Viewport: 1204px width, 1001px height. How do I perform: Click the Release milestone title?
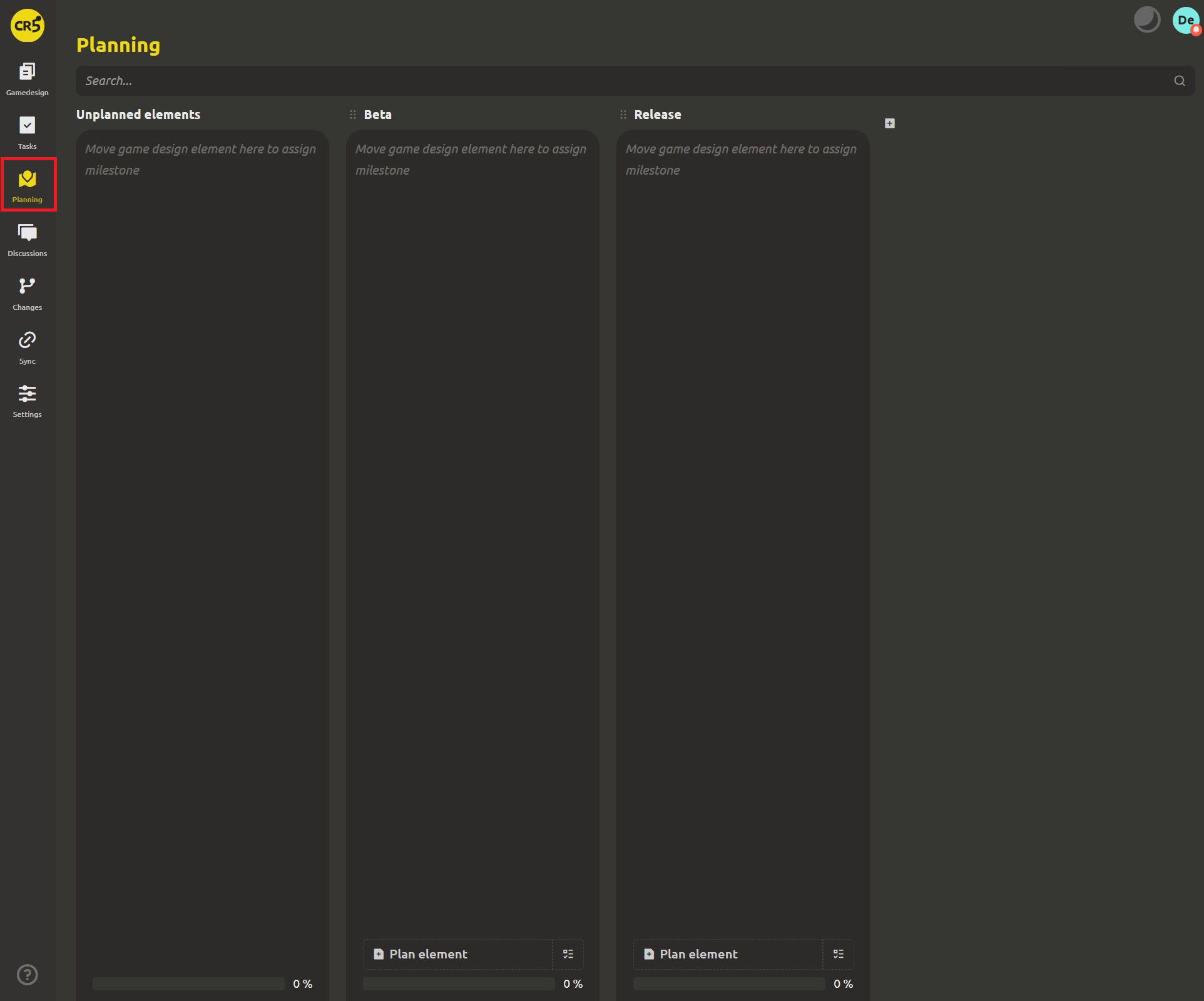[x=658, y=115]
